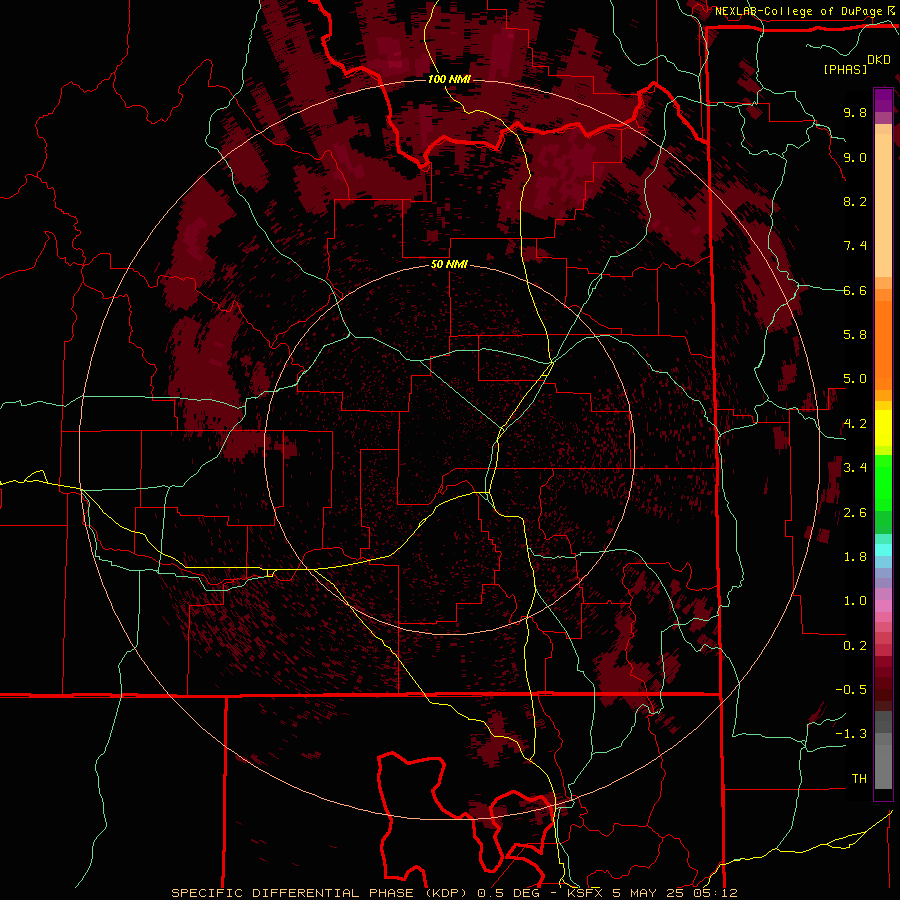Pick the dark purple segment of color bar
Viewport: 900px width, 900px height.
pyautogui.click(x=883, y=100)
